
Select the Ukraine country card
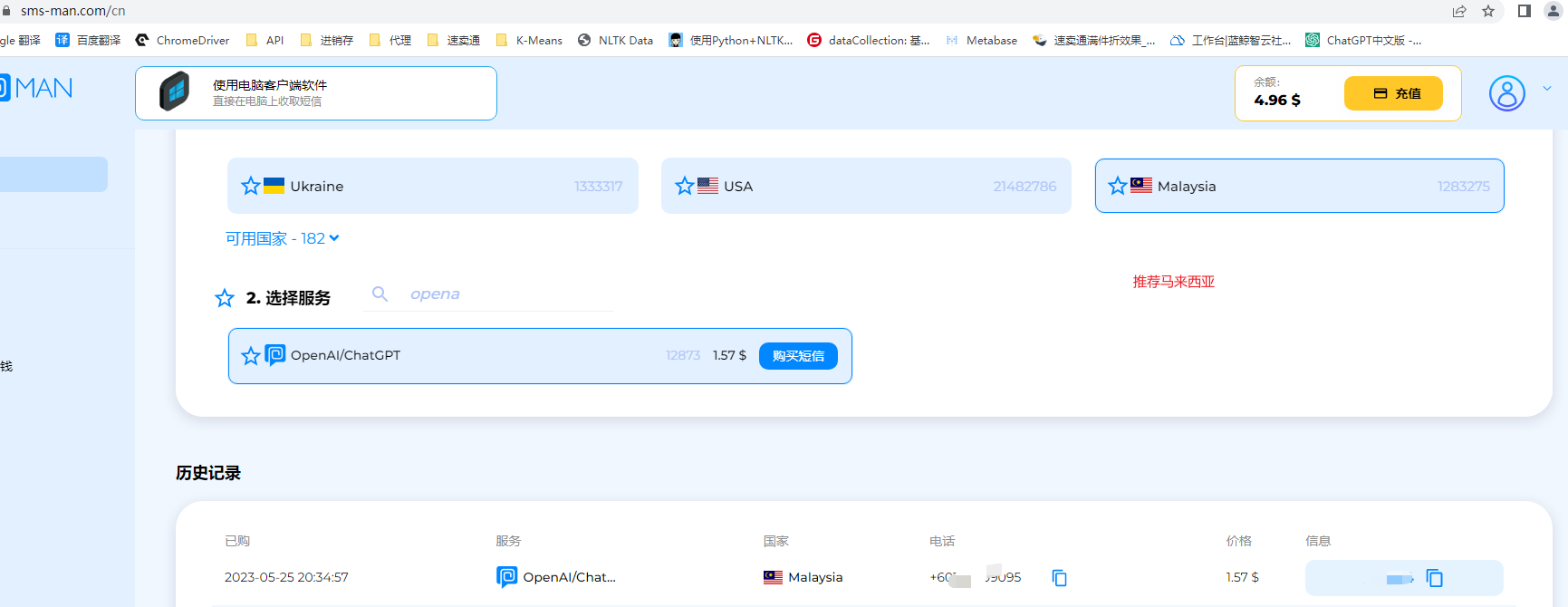pyautogui.click(x=433, y=186)
